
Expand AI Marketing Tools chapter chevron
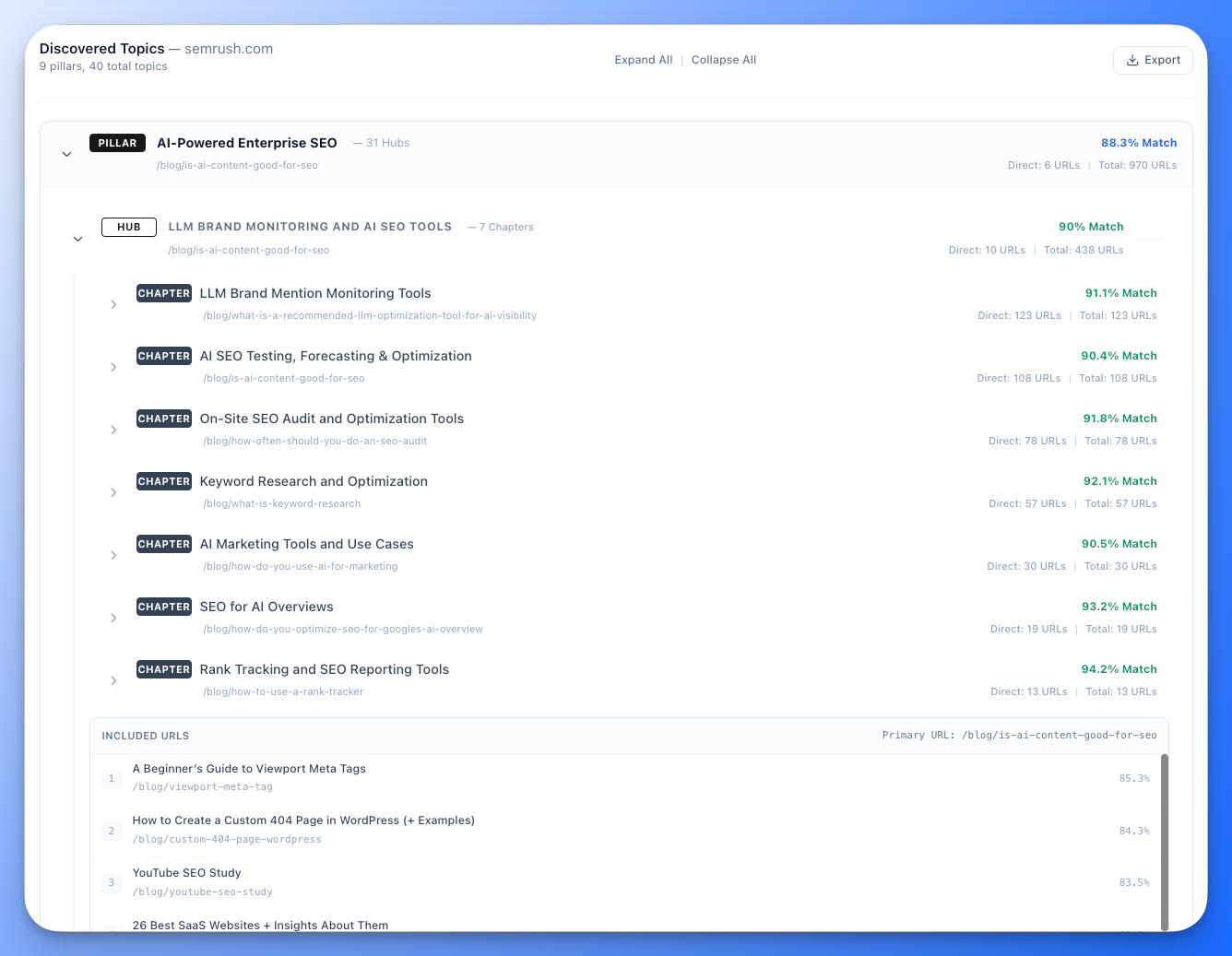(x=113, y=555)
